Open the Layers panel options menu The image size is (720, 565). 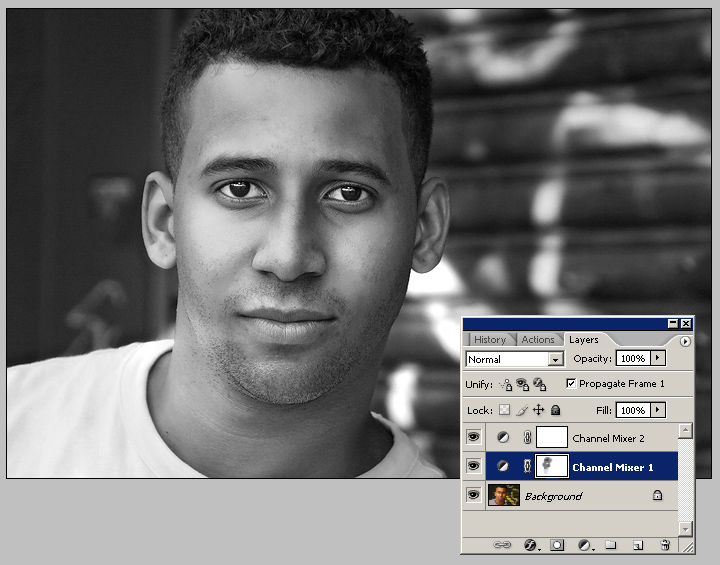[685, 341]
